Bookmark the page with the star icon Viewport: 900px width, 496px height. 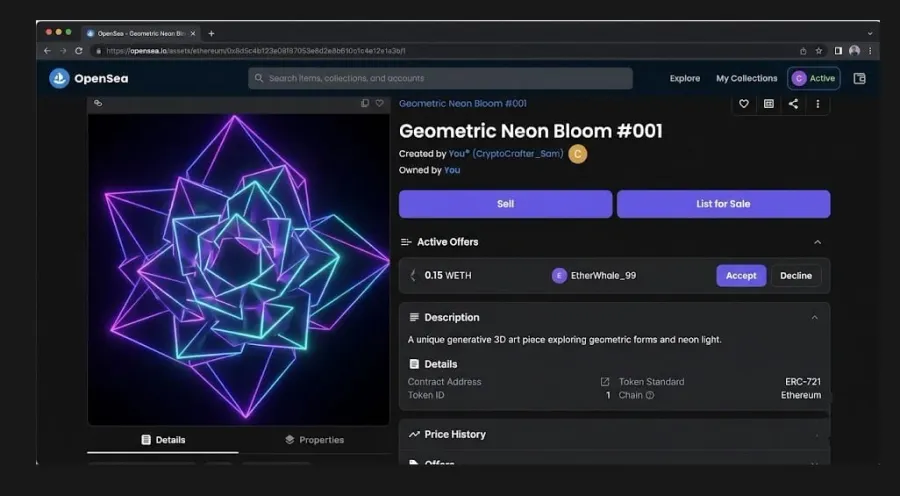(819, 51)
